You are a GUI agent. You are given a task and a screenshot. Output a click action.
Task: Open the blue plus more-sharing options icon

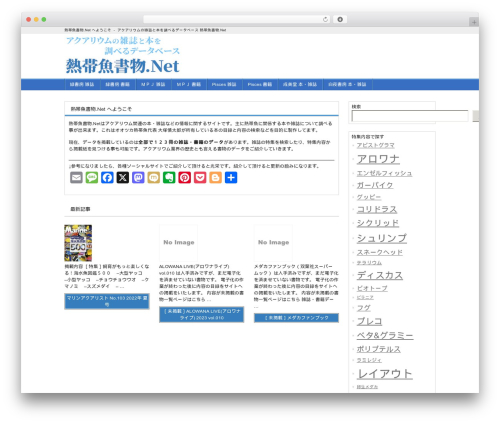[x=231, y=178]
